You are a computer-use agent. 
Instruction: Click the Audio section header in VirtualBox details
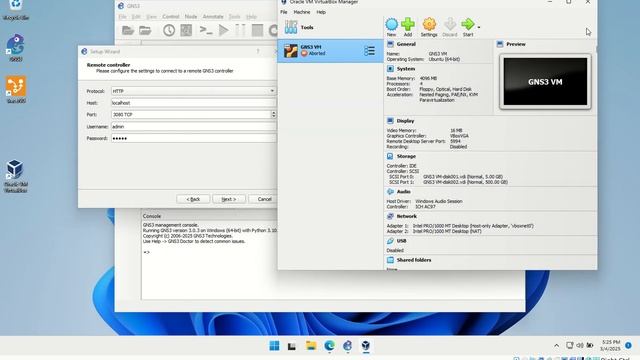click(x=403, y=191)
